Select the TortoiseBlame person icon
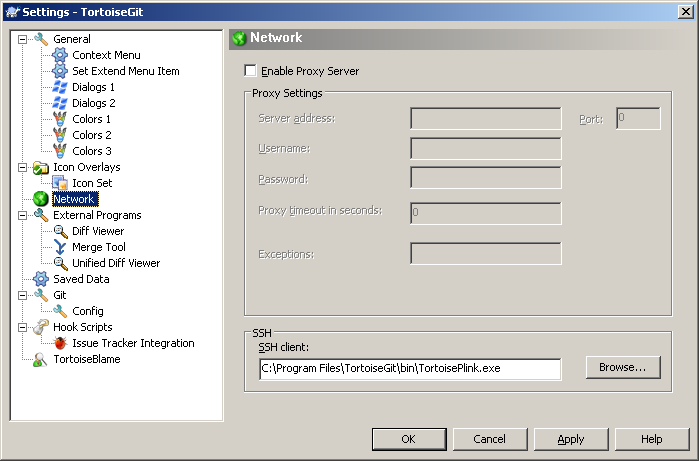Screen dimensions: 699x461 41,359
